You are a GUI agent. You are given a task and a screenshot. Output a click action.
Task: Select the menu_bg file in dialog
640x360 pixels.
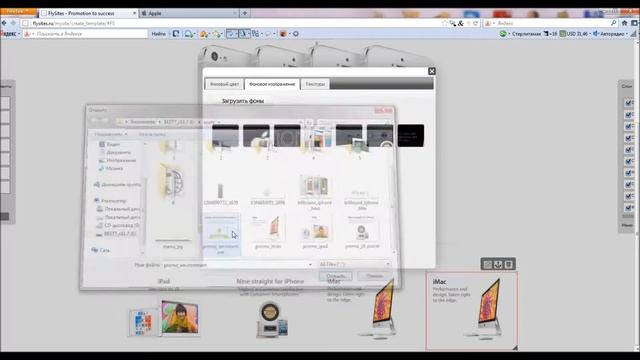(x=173, y=244)
